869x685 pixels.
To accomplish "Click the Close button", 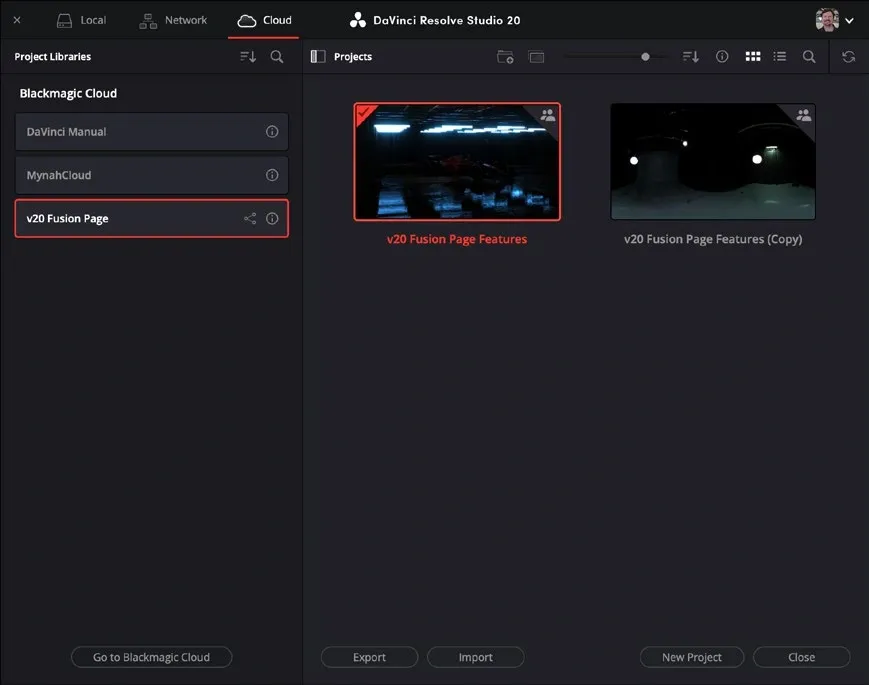I will coord(801,657).
